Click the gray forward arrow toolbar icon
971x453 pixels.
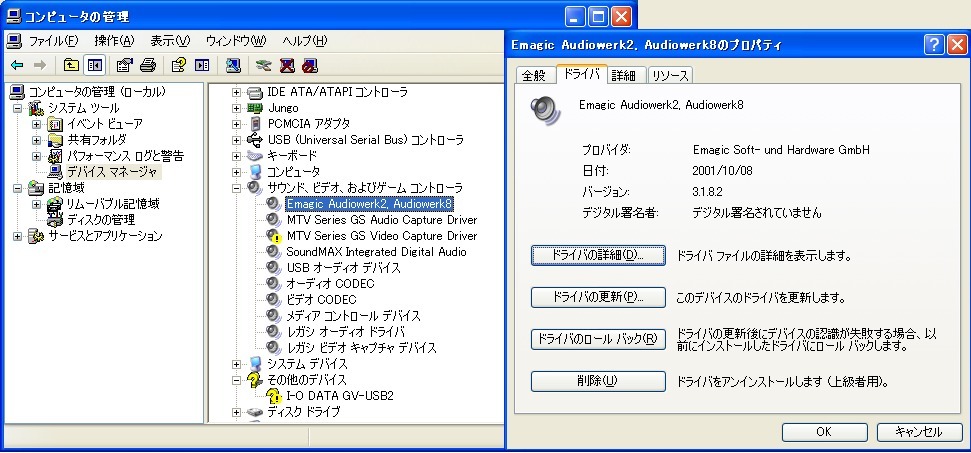click(x=40, y=65)
